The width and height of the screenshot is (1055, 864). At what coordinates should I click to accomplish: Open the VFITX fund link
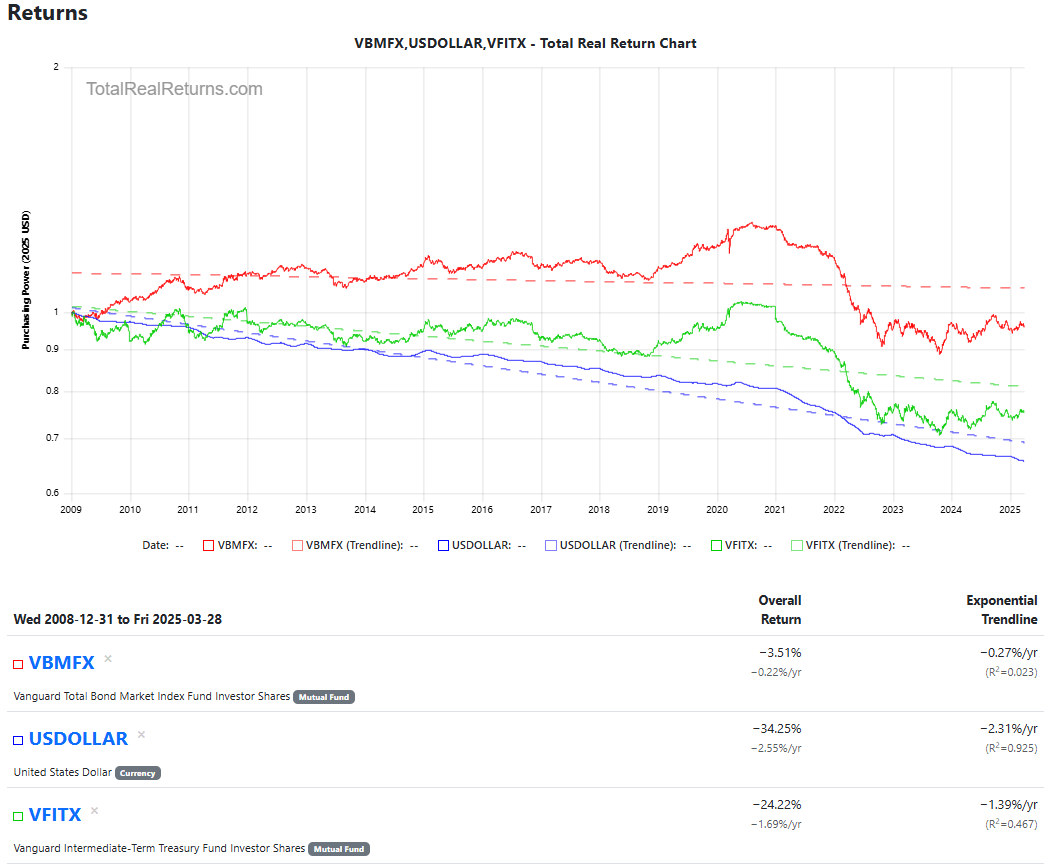point(54,815)
